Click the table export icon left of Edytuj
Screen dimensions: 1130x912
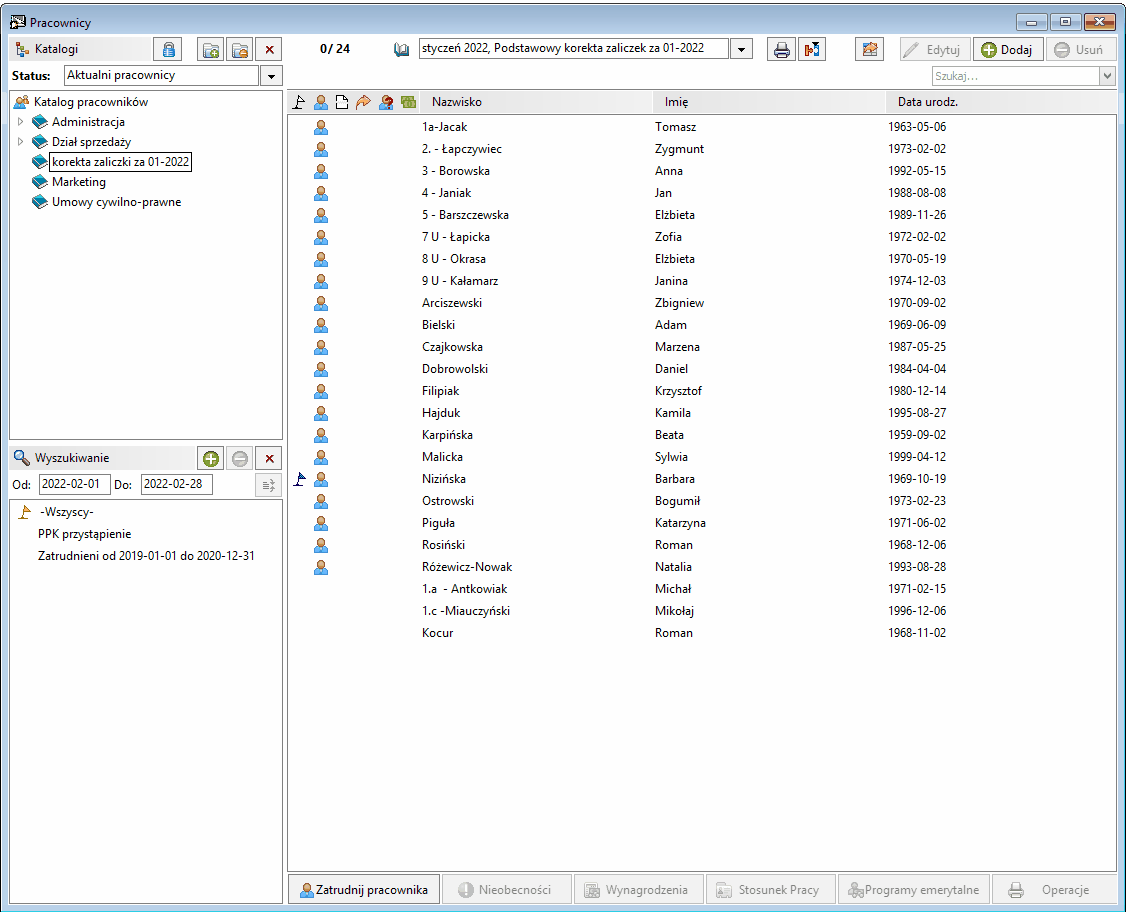tap(870, 50)
